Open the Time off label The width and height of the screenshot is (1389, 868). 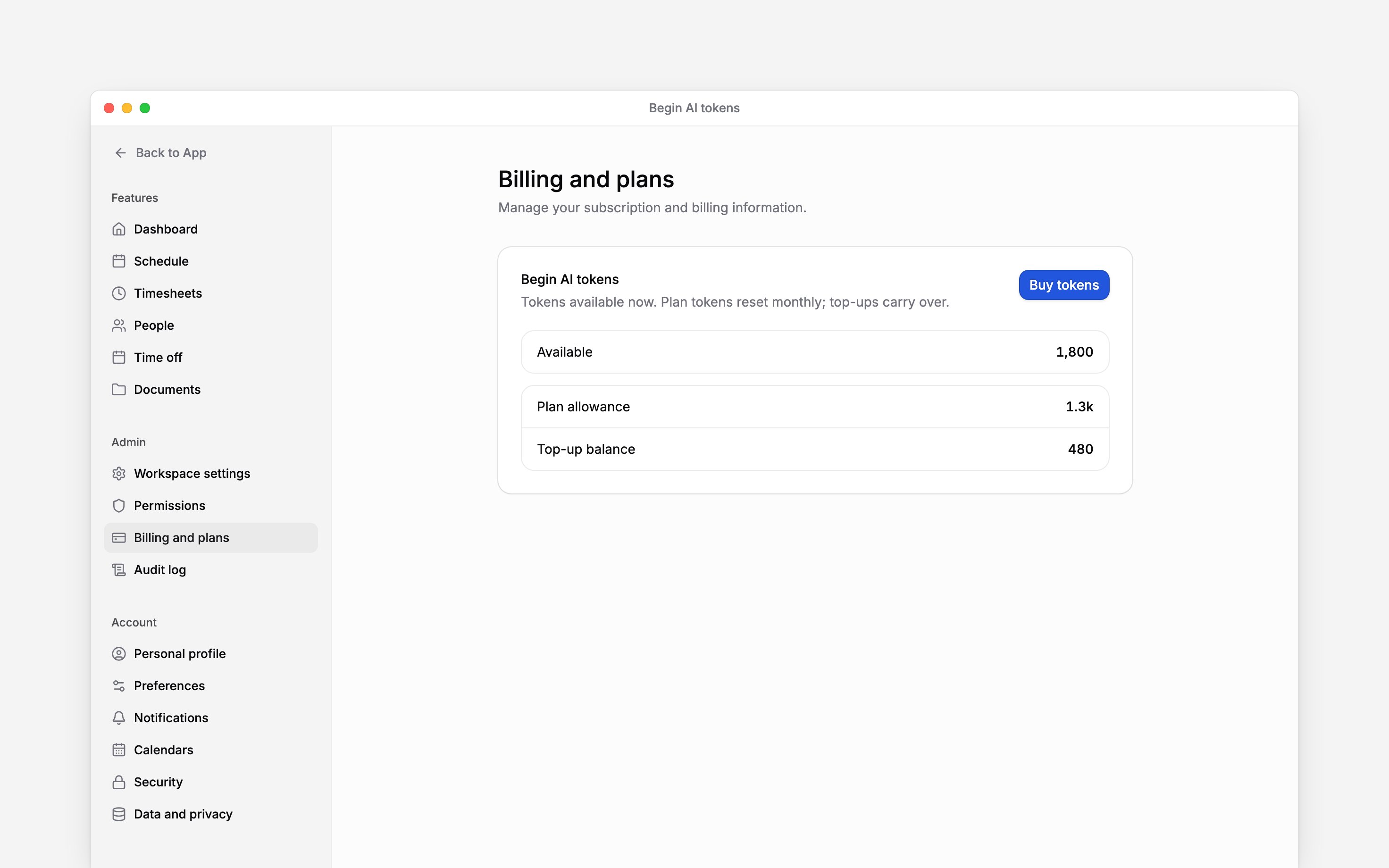click(x=158, y=358)
